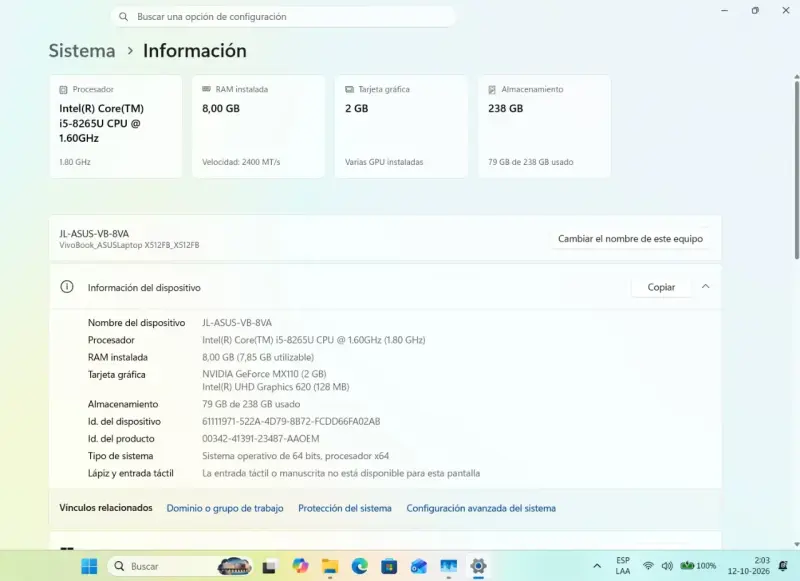Click the magnifier icon in settings search
The image size is (800, 581).
[x=123, y=17]
